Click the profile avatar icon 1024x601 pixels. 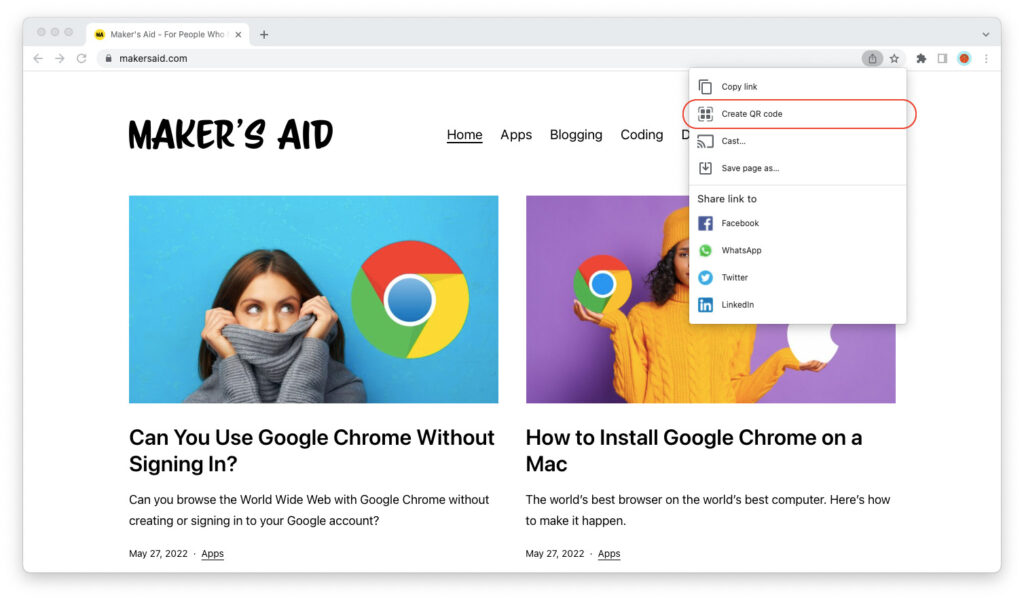pyautogui.click(x=964, y=58)
